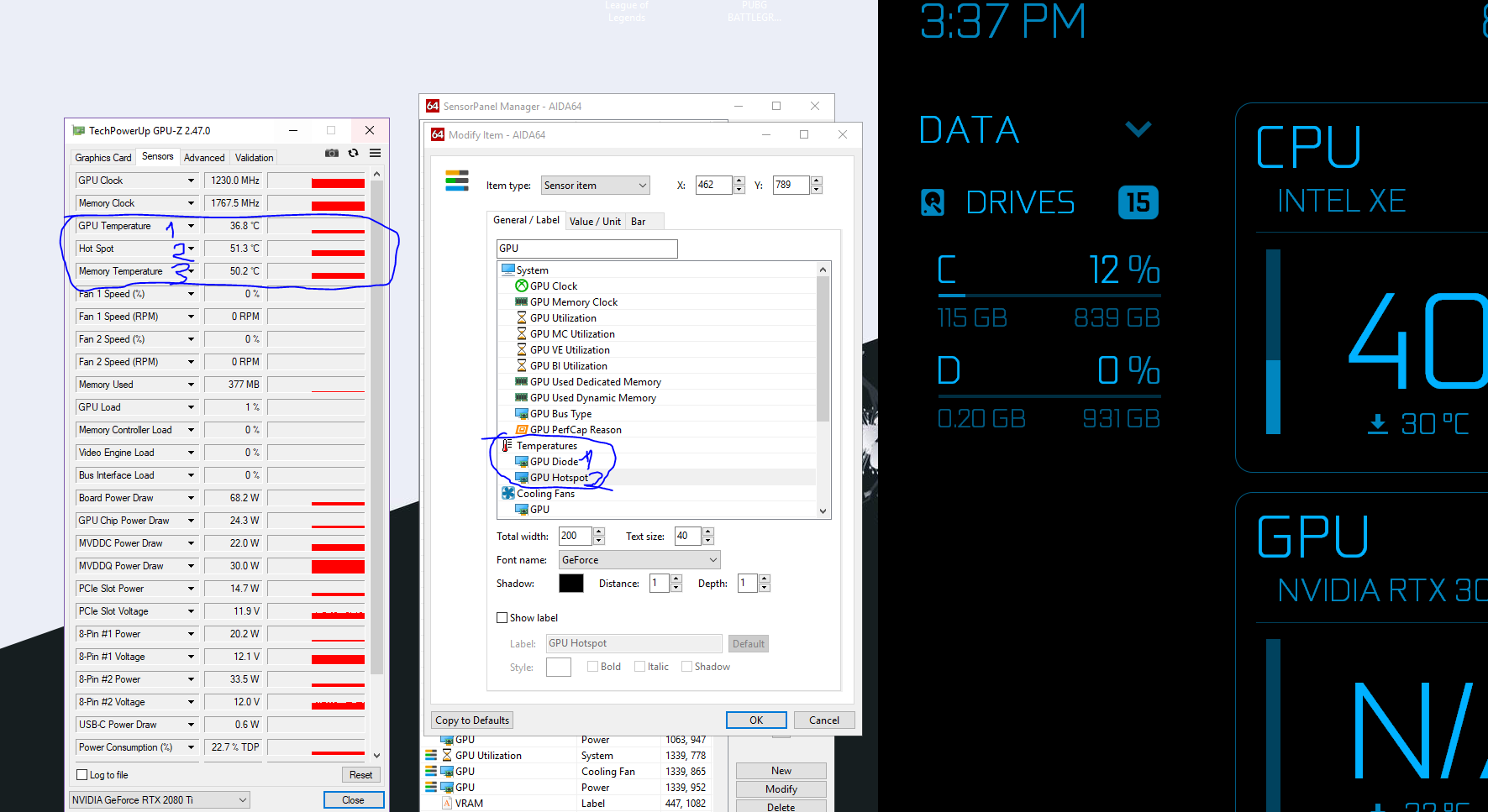Select GPU Utilization list item
The image size is (1488, 812).
pyautogui.click(x=563, y=318)
